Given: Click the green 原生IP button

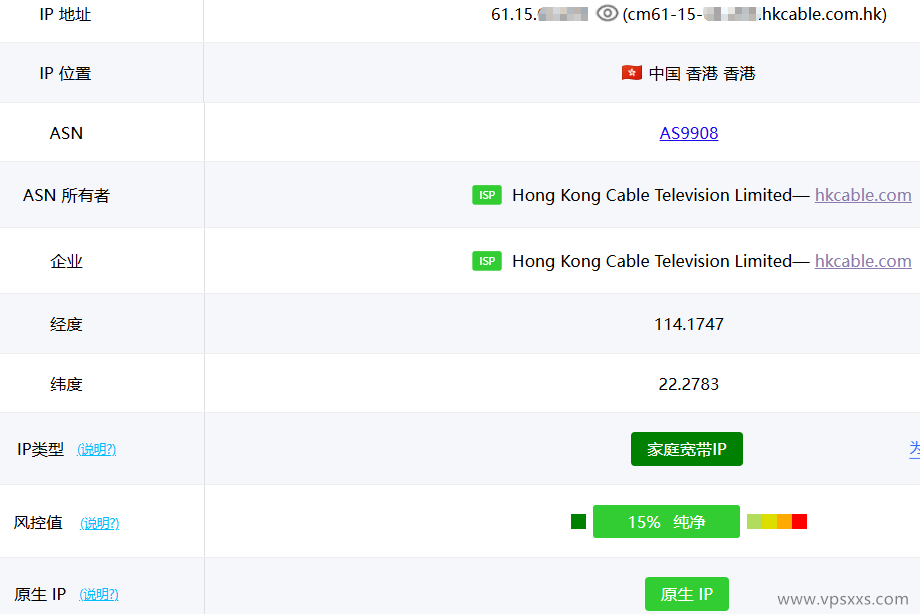Looking at the screenshot, I should [687, 593].
